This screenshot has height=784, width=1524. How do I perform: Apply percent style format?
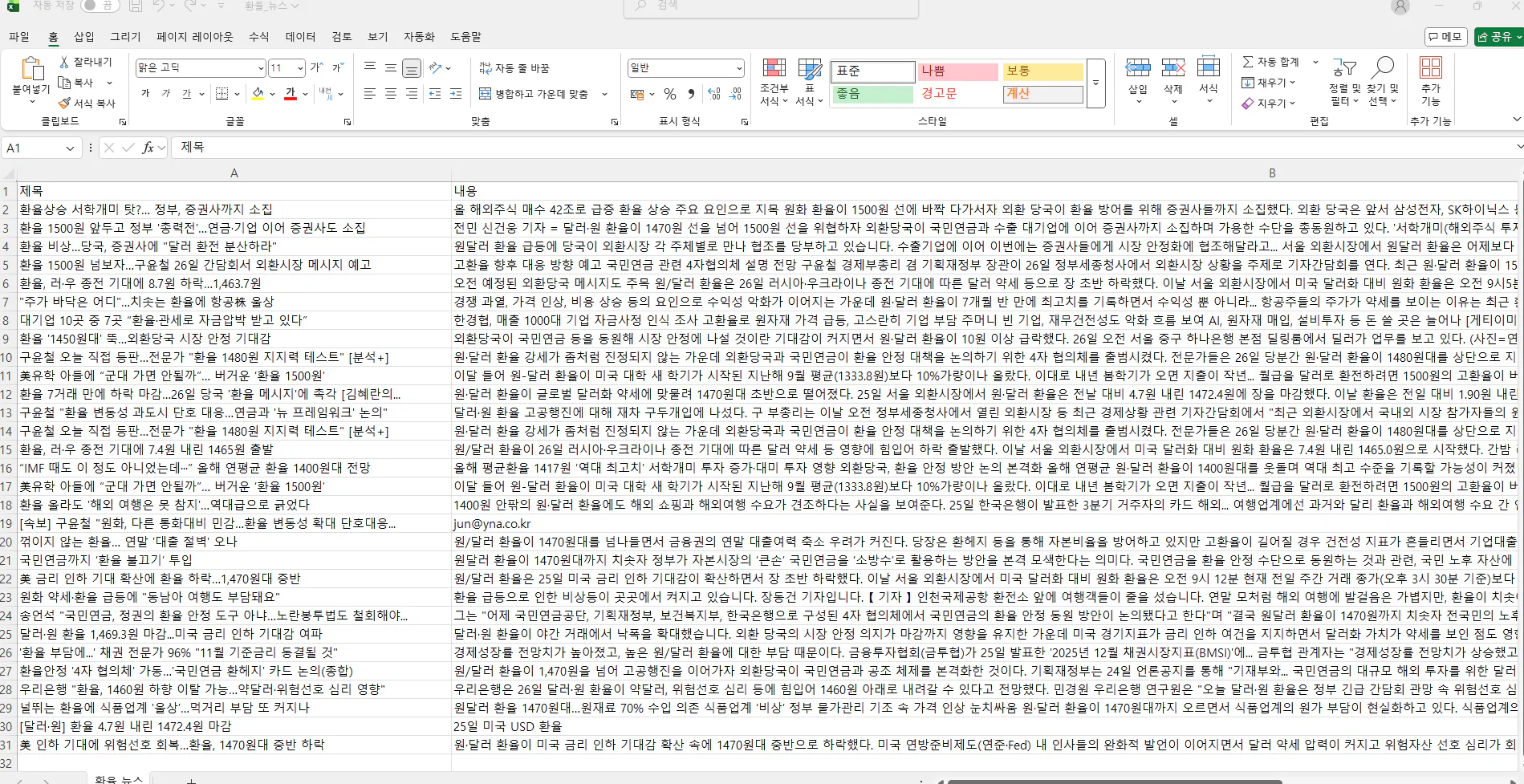tap(670, 94)
